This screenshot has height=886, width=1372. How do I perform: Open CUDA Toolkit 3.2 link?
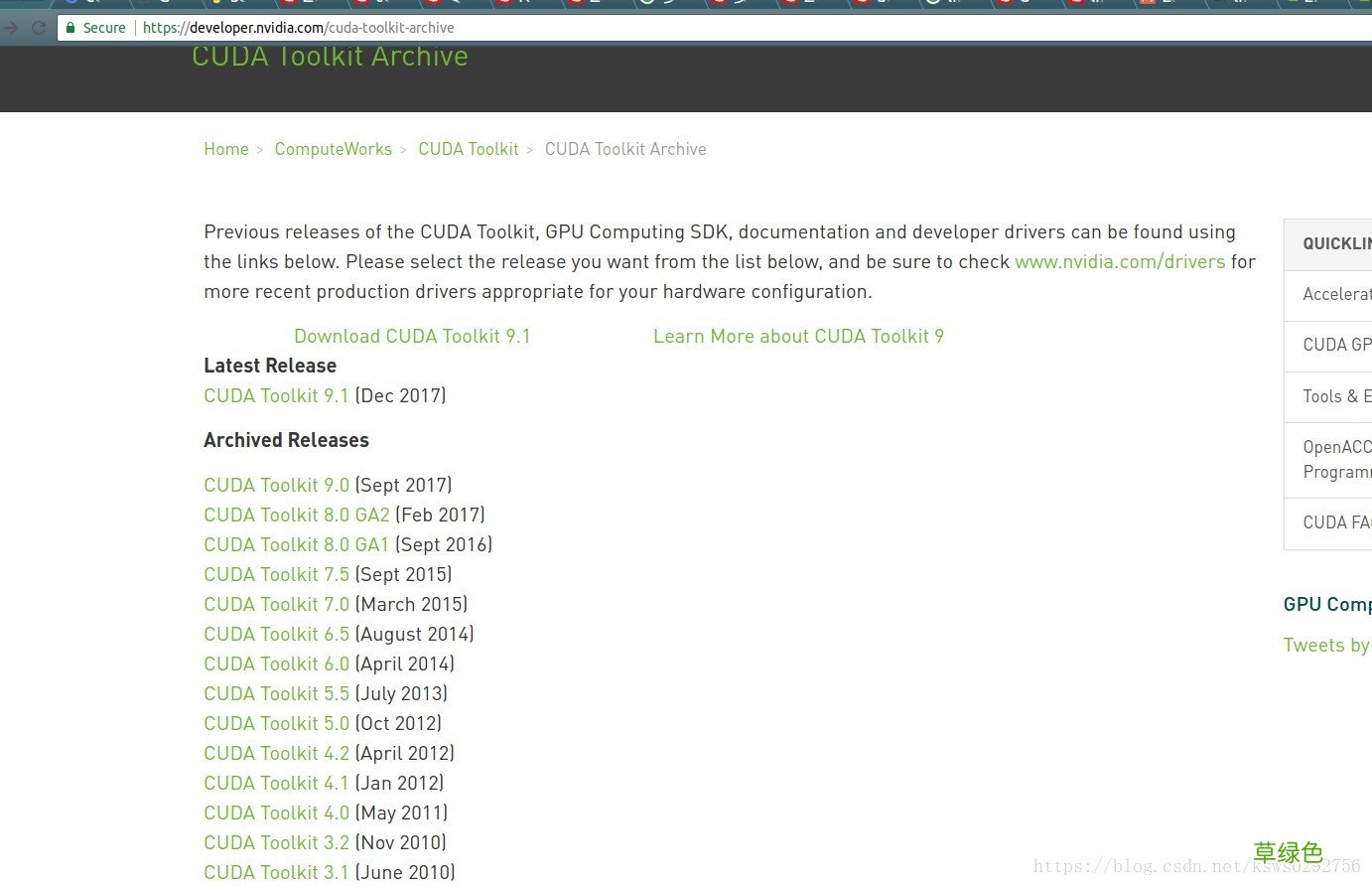(x=277, y=843)
